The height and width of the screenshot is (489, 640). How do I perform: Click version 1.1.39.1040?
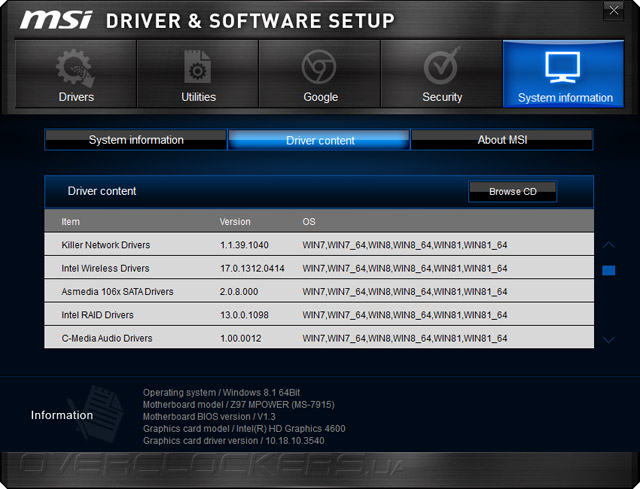point(244,245)
